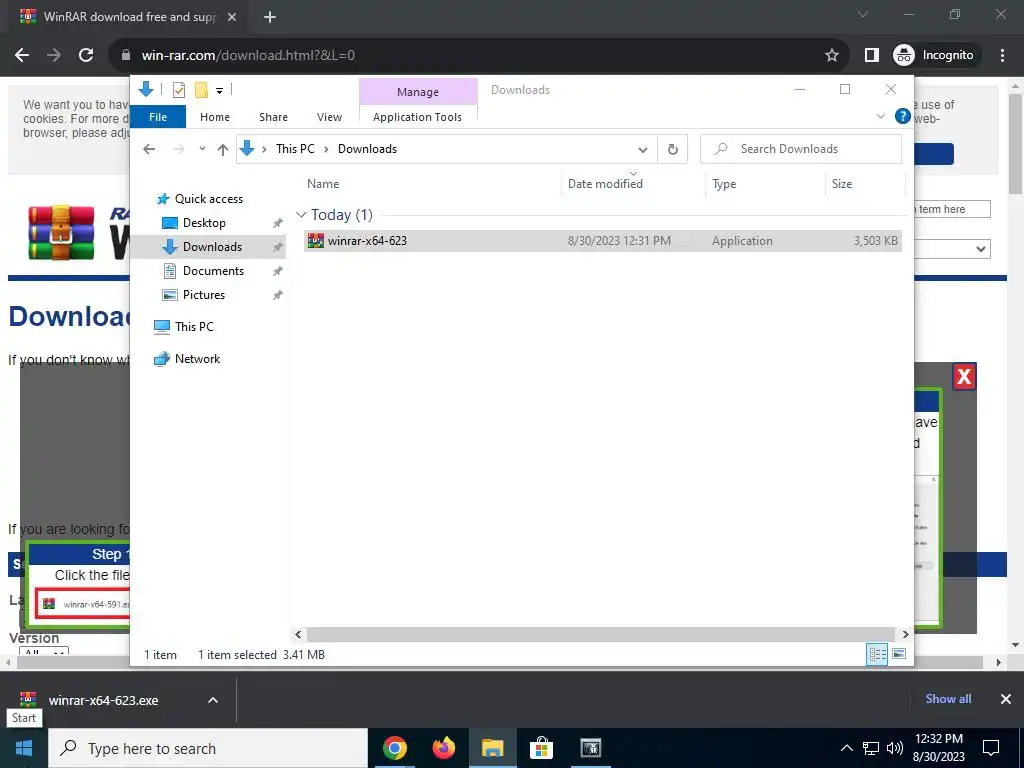
Task: Close the red X overlay on webpage
Action: [x=965, y=377]
